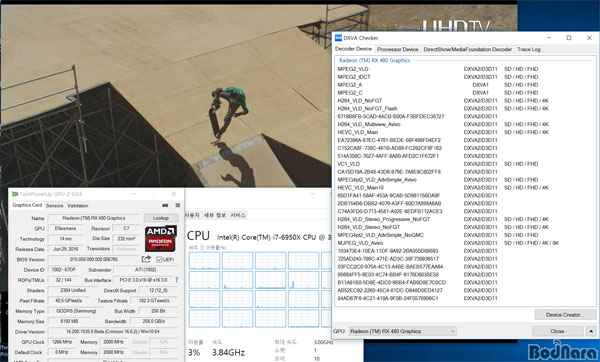Click the first CPU core graph in Task Manager
This screenshot has width=600, height=362.
click(204, 261)
